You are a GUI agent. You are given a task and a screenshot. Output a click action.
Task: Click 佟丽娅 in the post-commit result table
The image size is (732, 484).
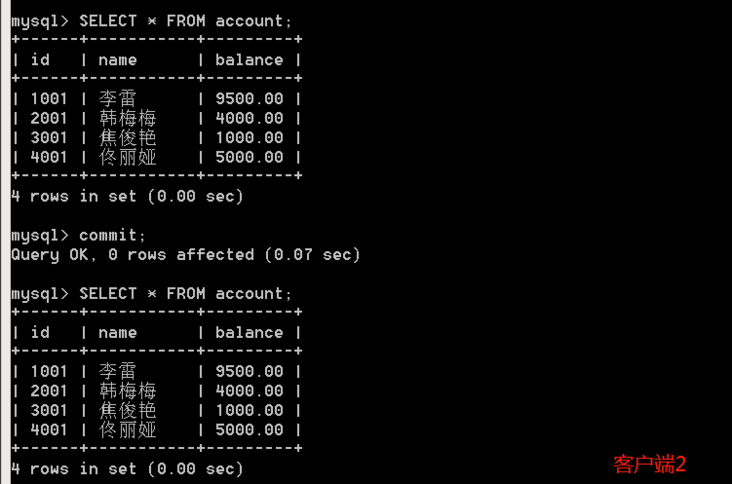[127, 430]
